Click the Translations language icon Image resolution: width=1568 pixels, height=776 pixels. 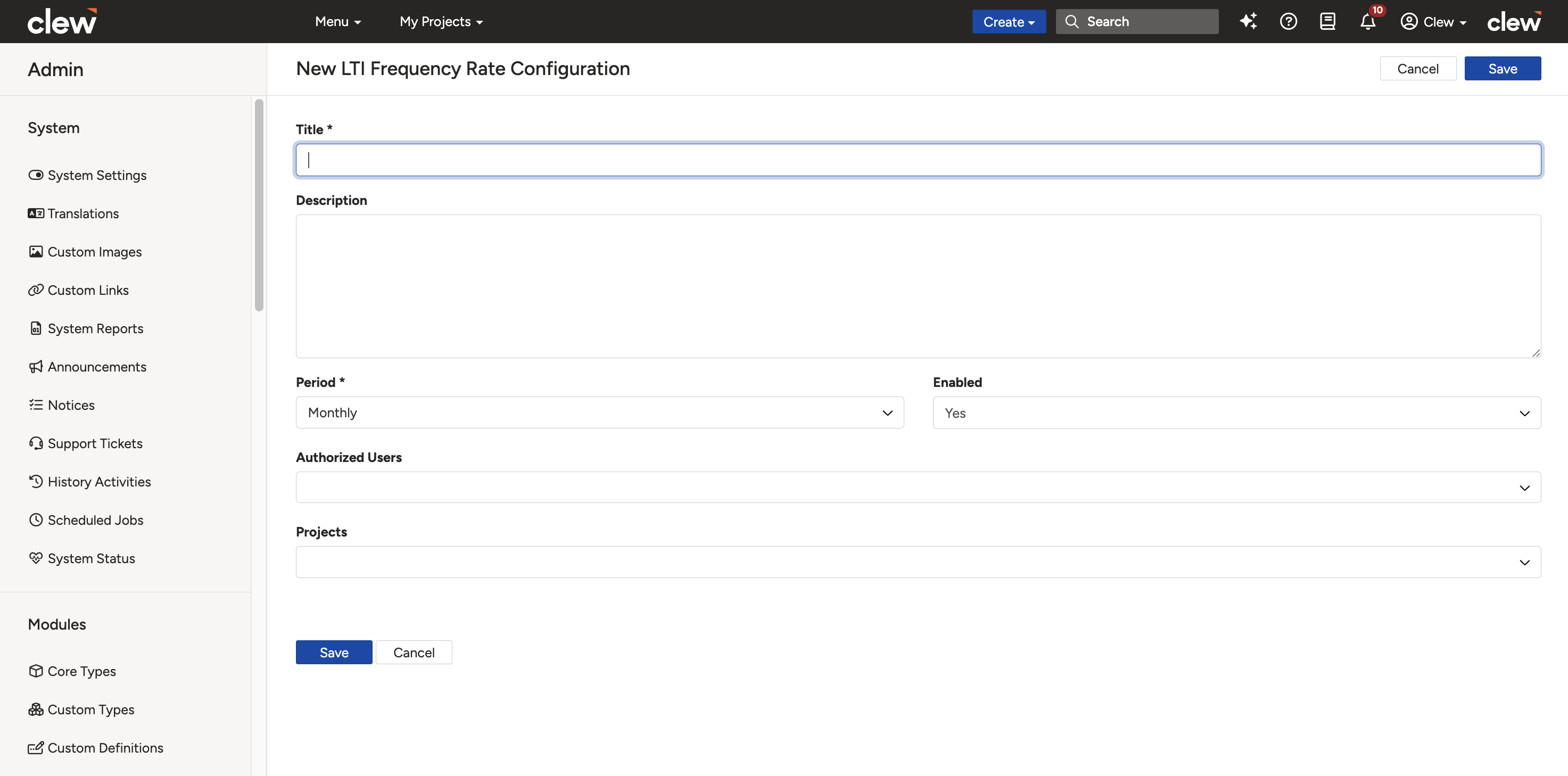(x=36, y=213)
